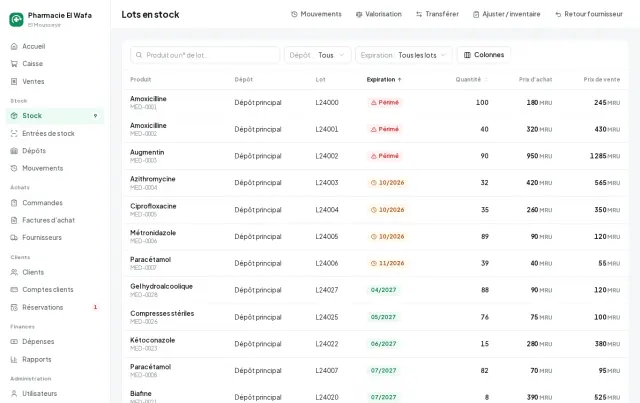
Task: Click the Entrées de stock scan icon
Action: point(14,134)
